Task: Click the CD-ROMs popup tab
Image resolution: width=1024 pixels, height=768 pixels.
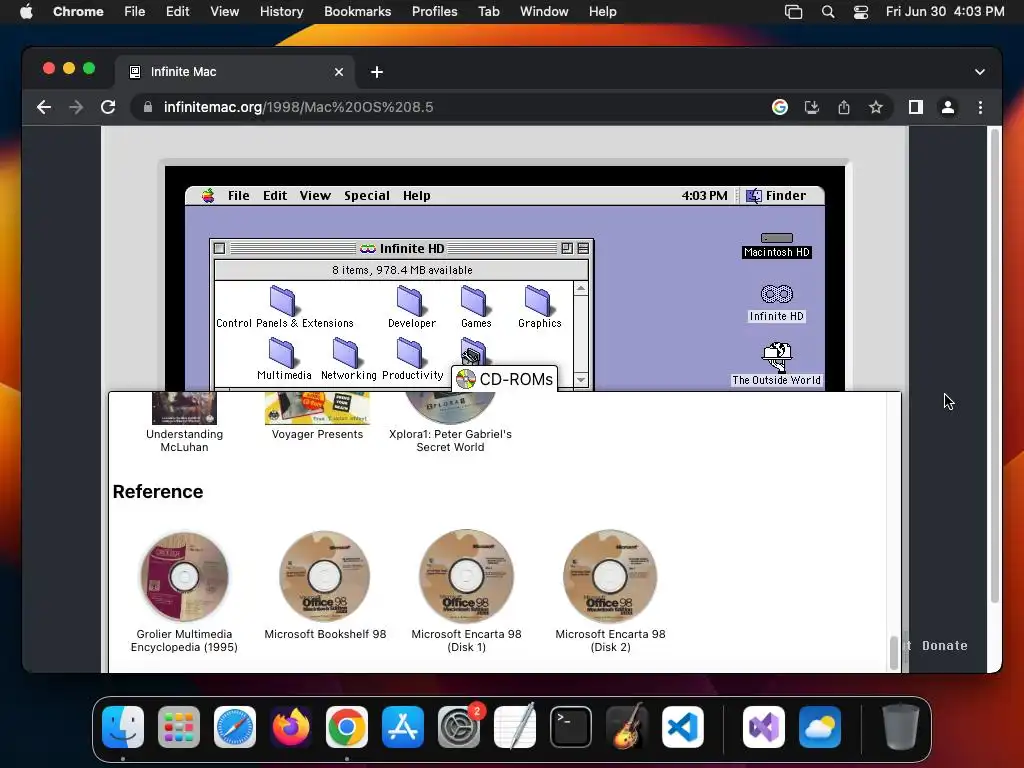Action: point(505,379)
